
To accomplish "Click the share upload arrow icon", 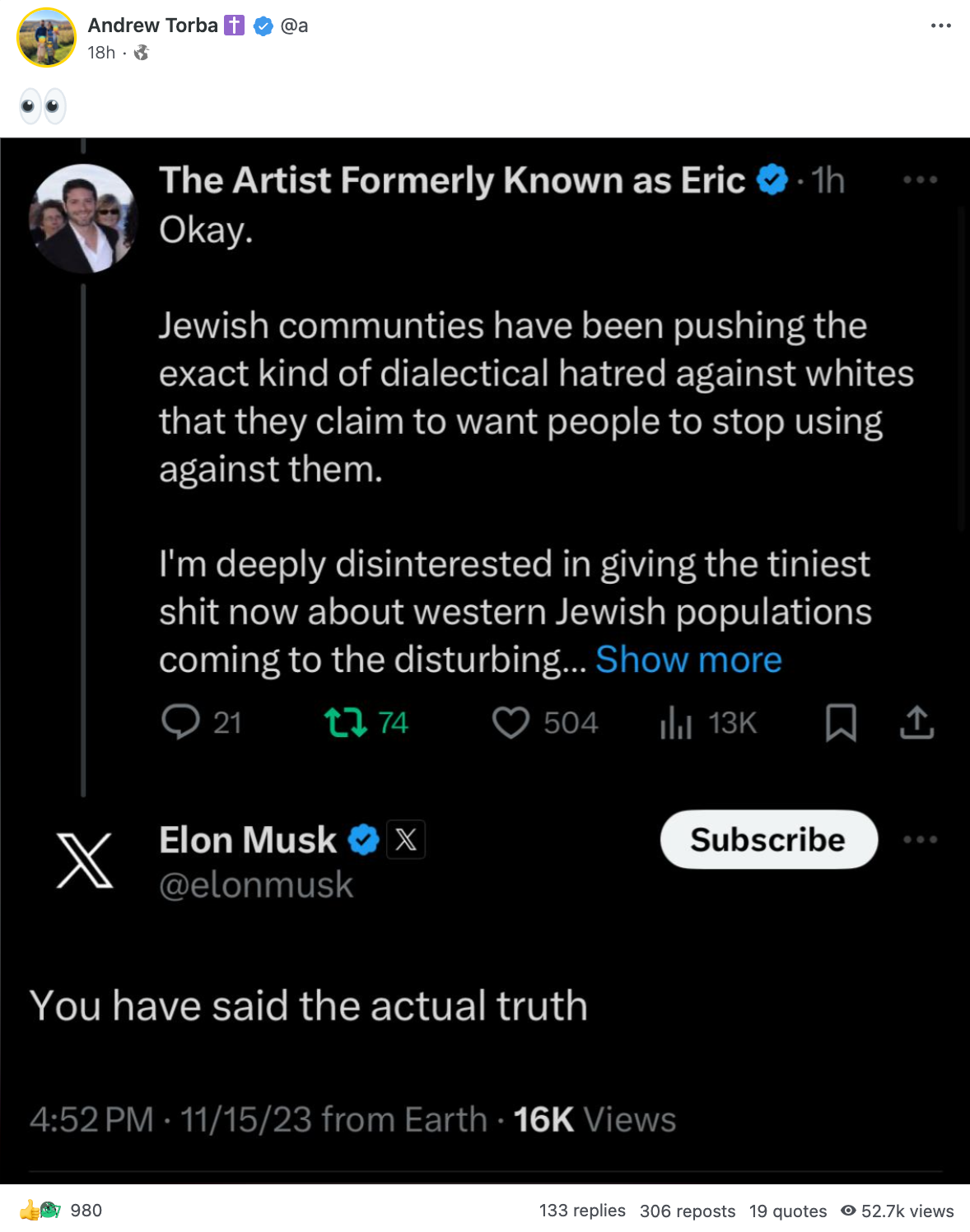I will tap(916, 722).
